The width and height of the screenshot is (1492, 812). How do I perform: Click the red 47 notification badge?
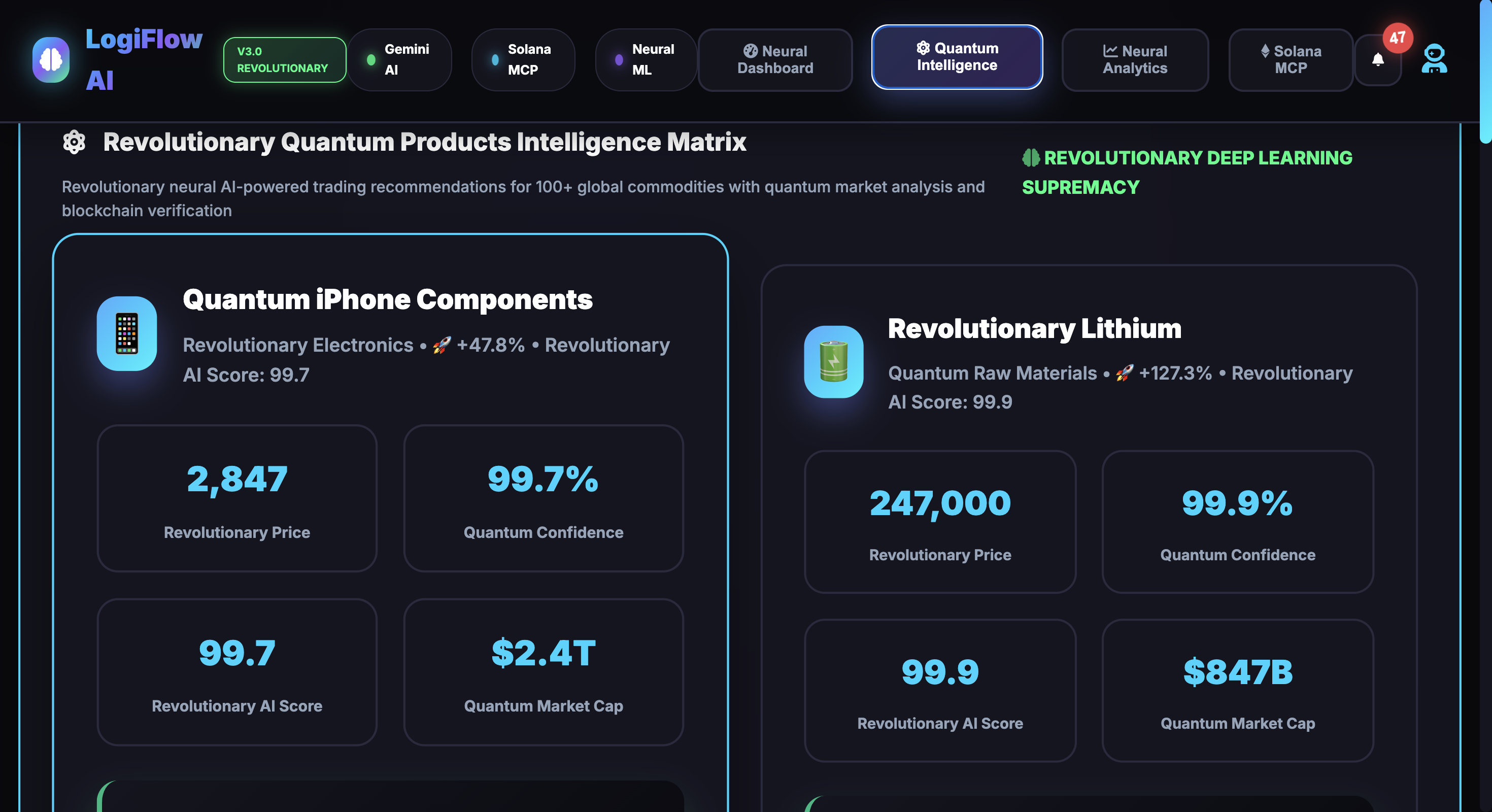pos(1397,38)
